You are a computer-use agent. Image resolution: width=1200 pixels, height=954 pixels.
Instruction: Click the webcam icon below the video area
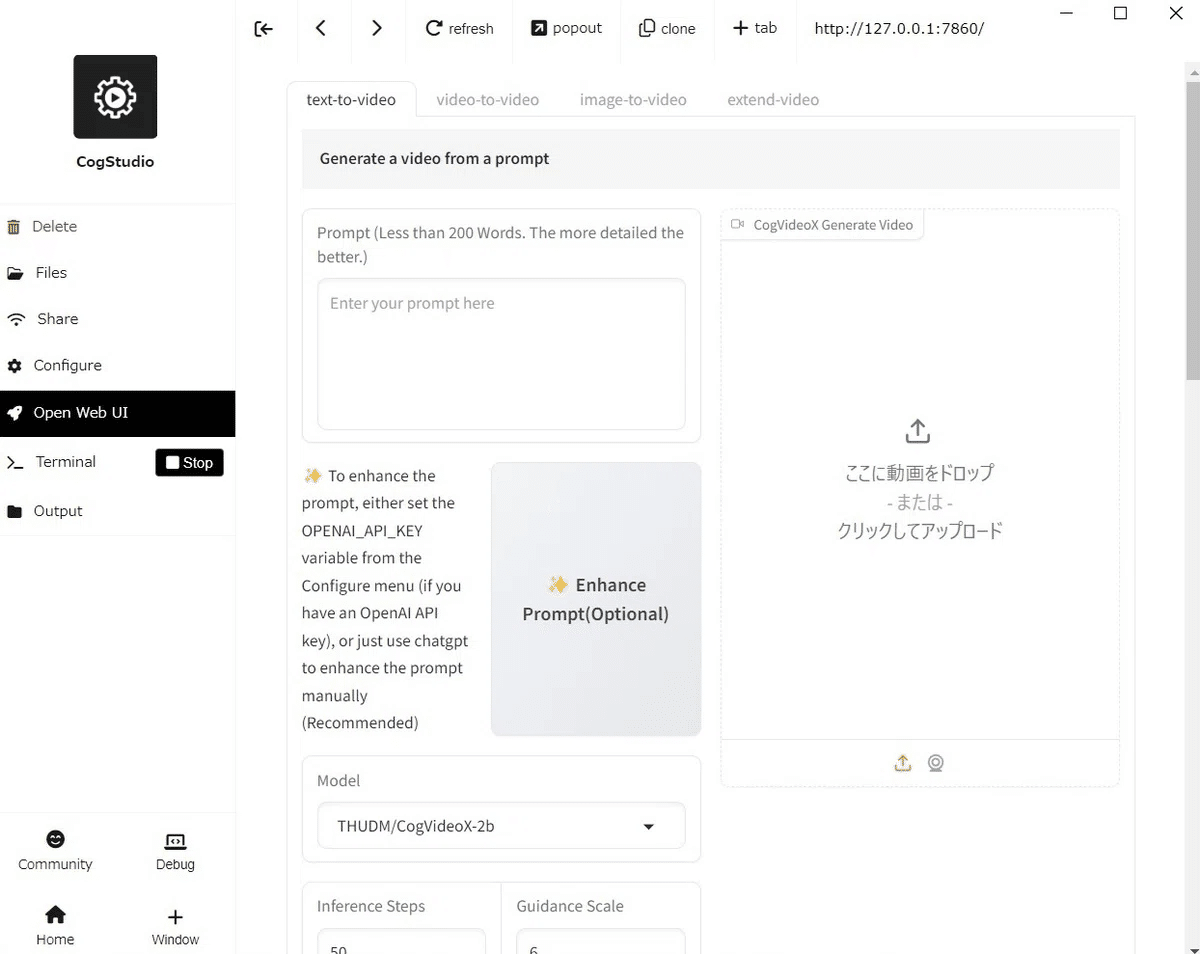[936, 763]
